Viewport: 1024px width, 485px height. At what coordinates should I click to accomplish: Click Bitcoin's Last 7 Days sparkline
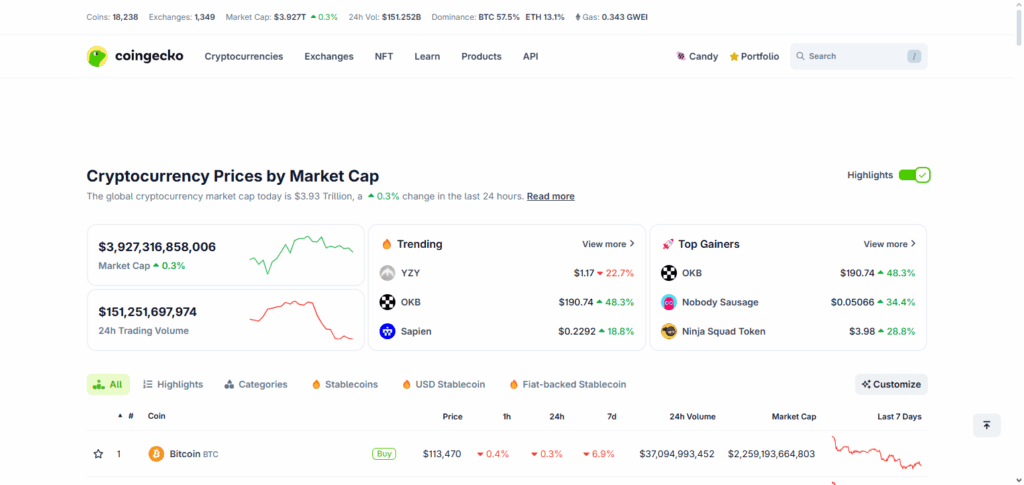pyautogui.click(x=876, y=453)
